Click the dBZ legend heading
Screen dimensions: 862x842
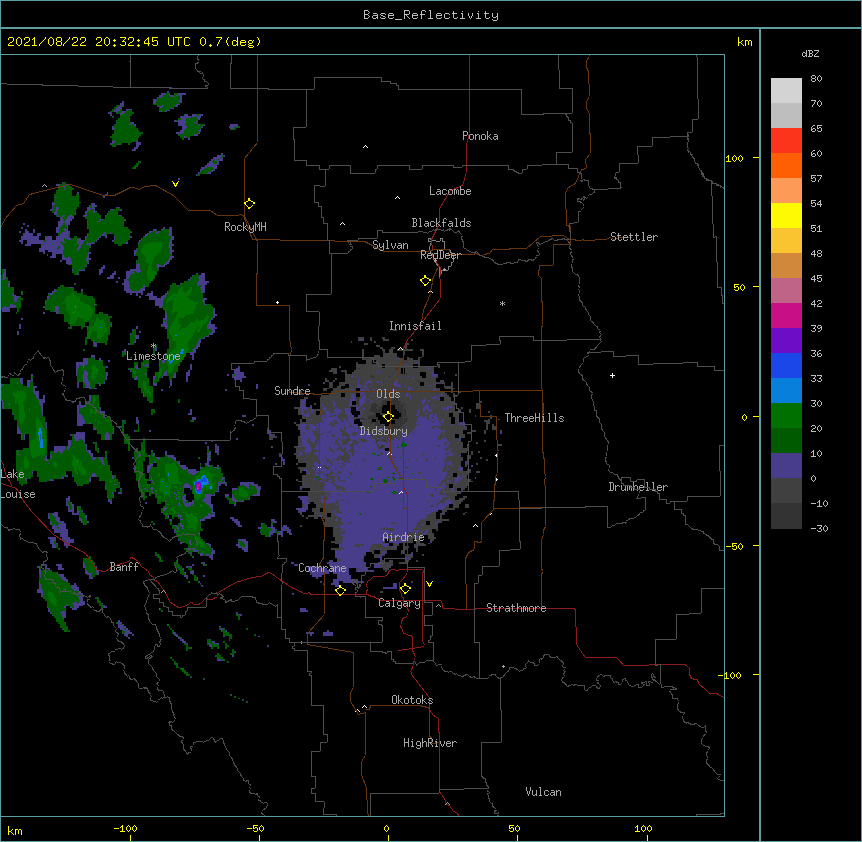[810, 54]
